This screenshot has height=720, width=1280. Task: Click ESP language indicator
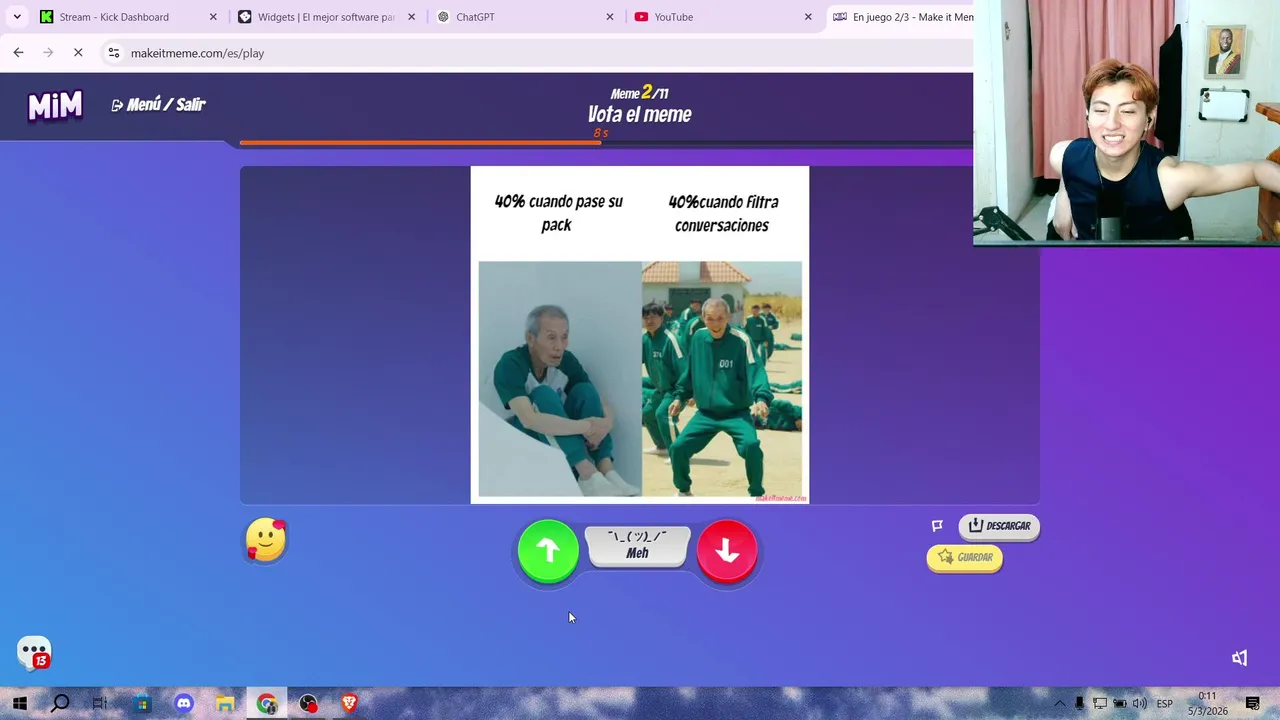(x=1164, y=704)
